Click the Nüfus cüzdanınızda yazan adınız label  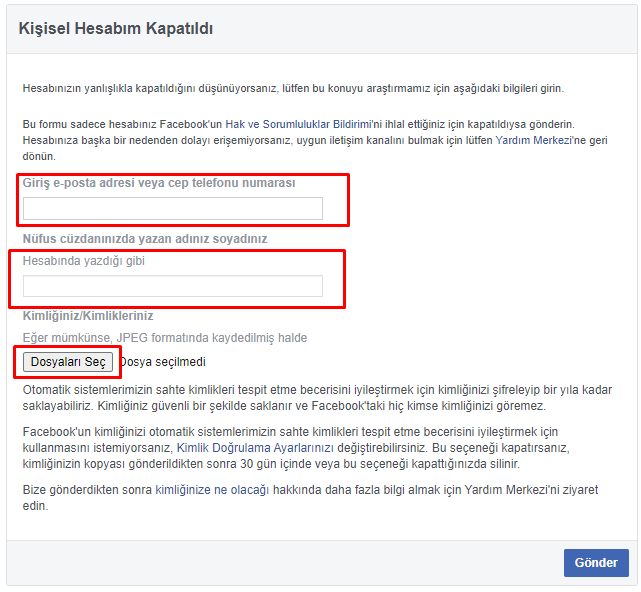145,239
